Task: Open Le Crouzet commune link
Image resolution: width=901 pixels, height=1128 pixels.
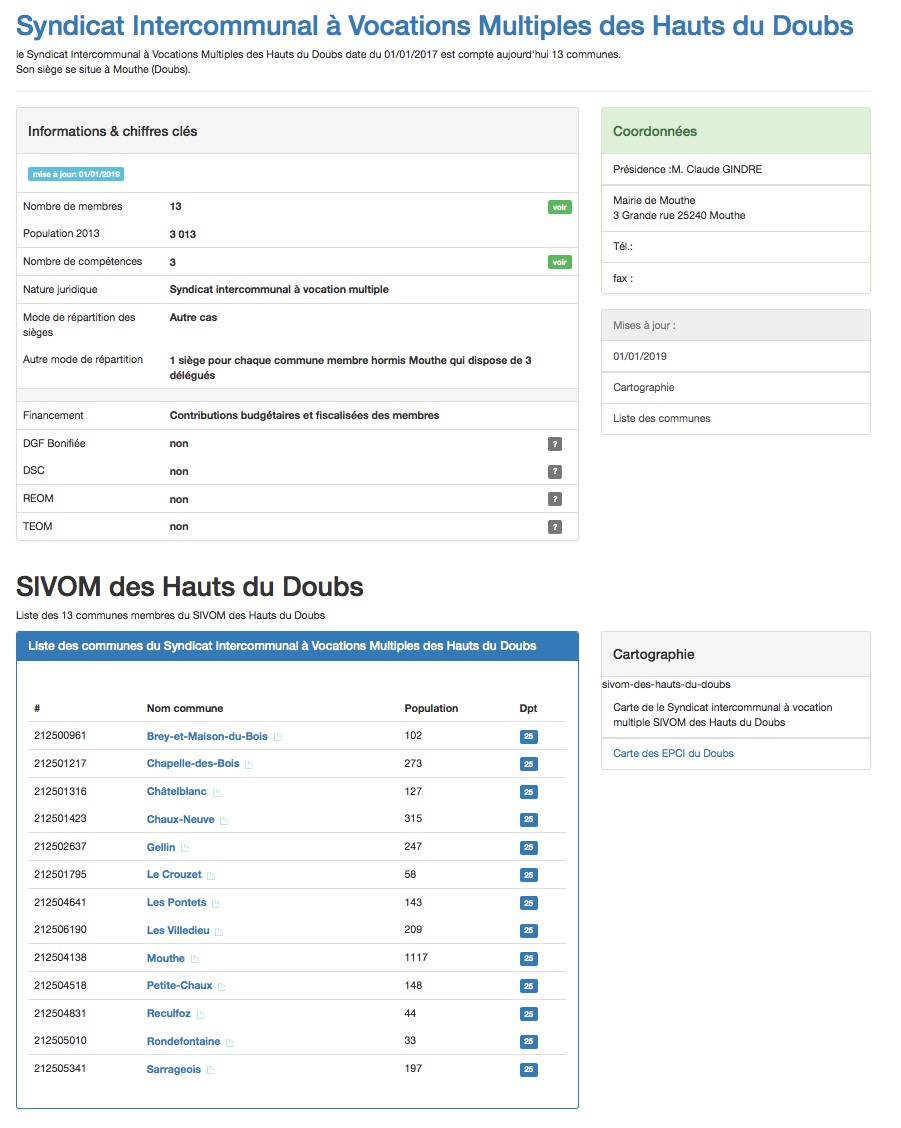Action: coord(174,875)
